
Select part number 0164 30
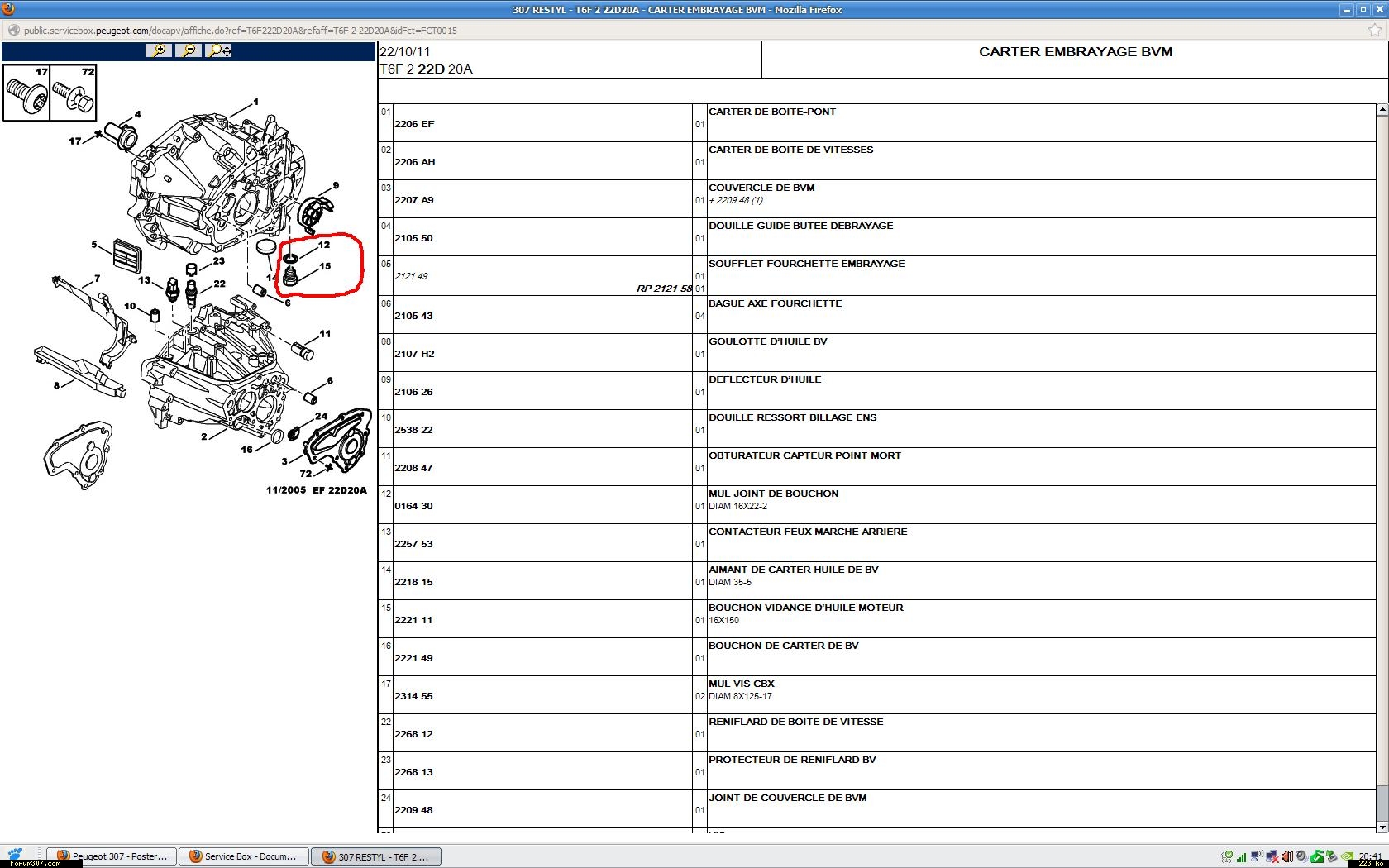click(x=413, y=506)
